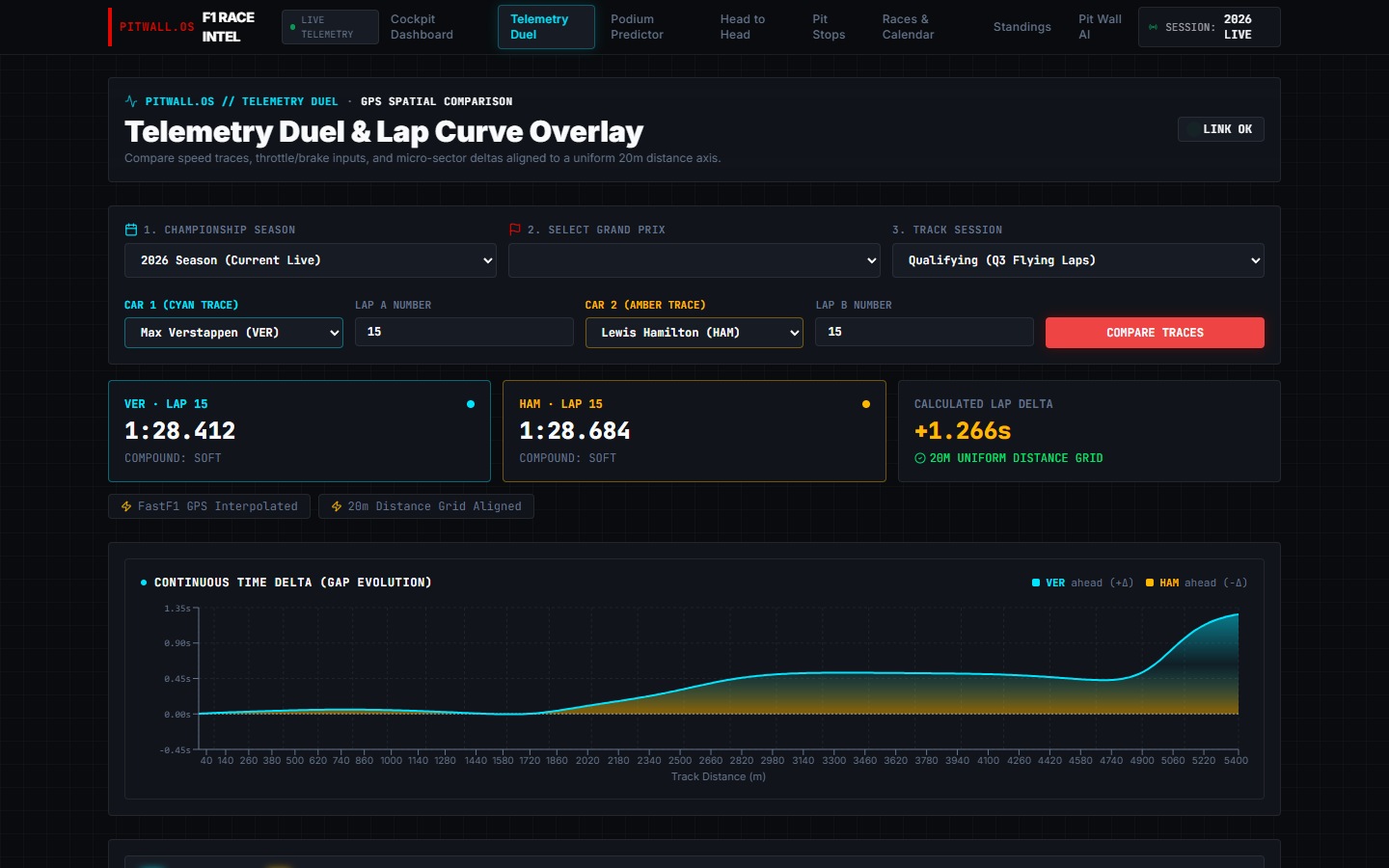Screen dimensions: 1389x868
Task: Open Car 1 driver dropdown Max Verstappen
Action: coord(233,333)
